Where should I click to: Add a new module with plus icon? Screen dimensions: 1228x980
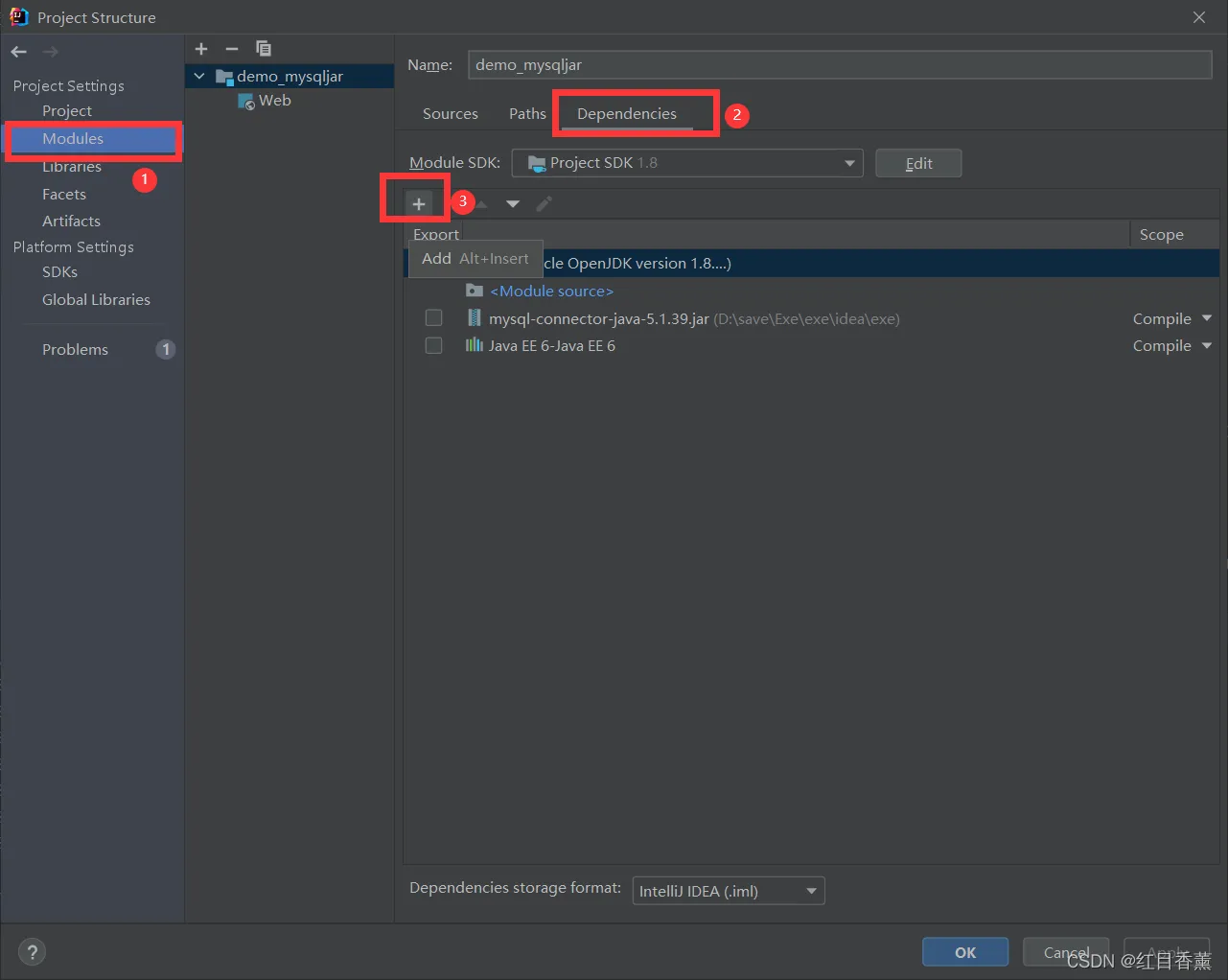201,49
